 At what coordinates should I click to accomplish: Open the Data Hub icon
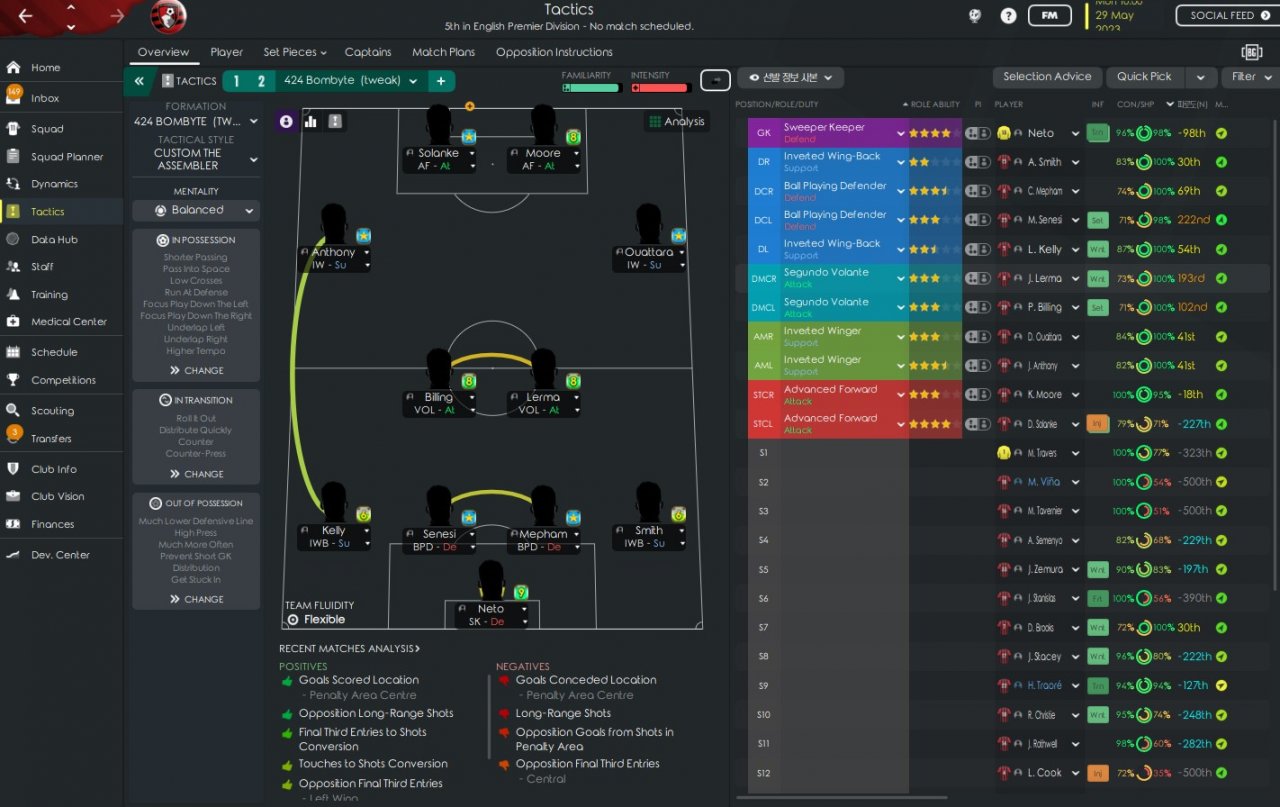(13, 240)
